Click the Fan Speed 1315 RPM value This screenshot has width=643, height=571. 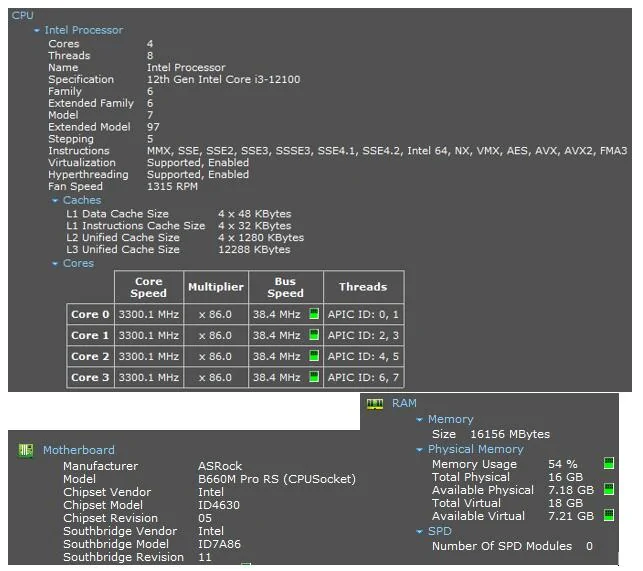pos(172,187)
